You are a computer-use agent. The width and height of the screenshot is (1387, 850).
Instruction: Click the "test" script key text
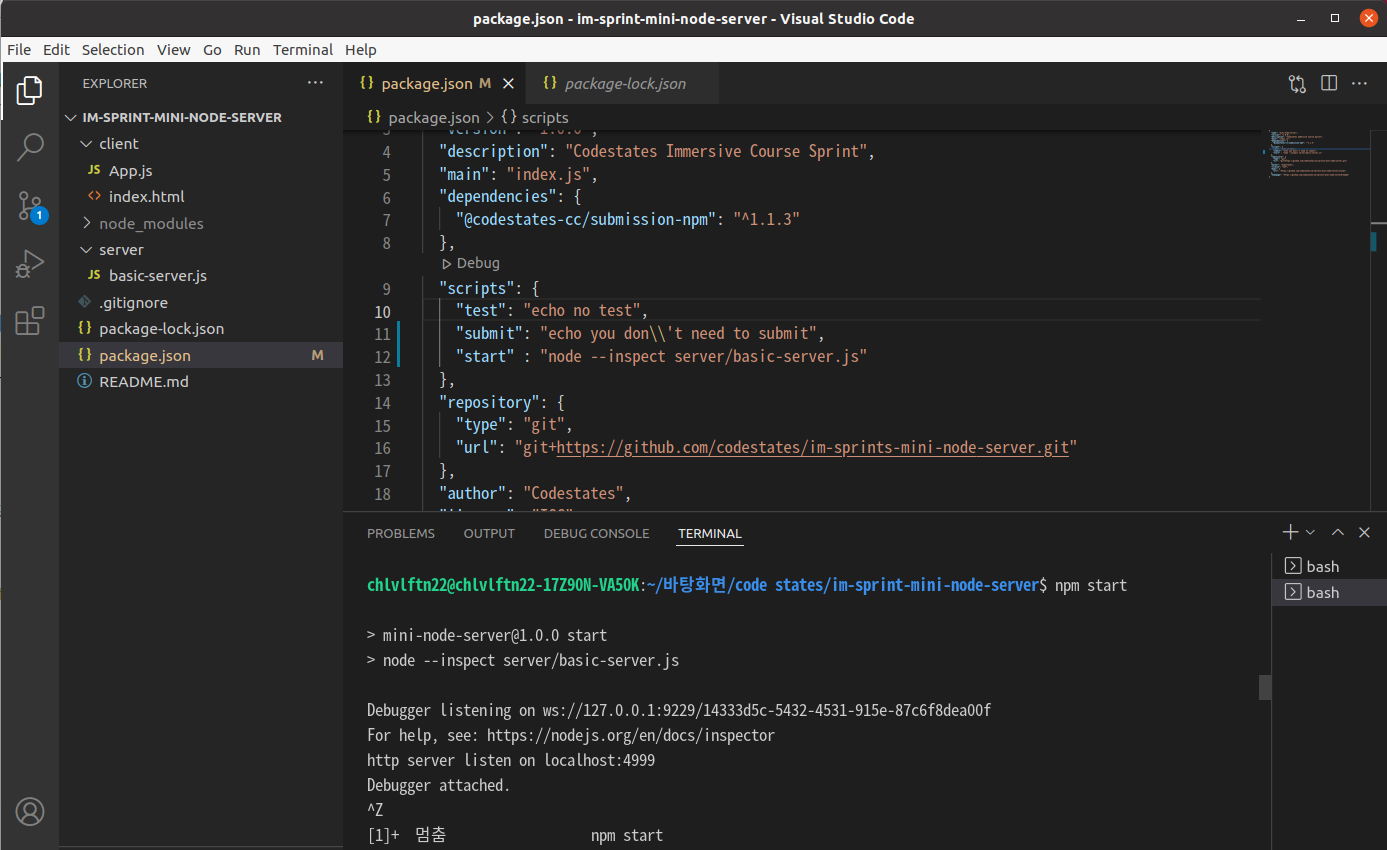coord(481,310)
